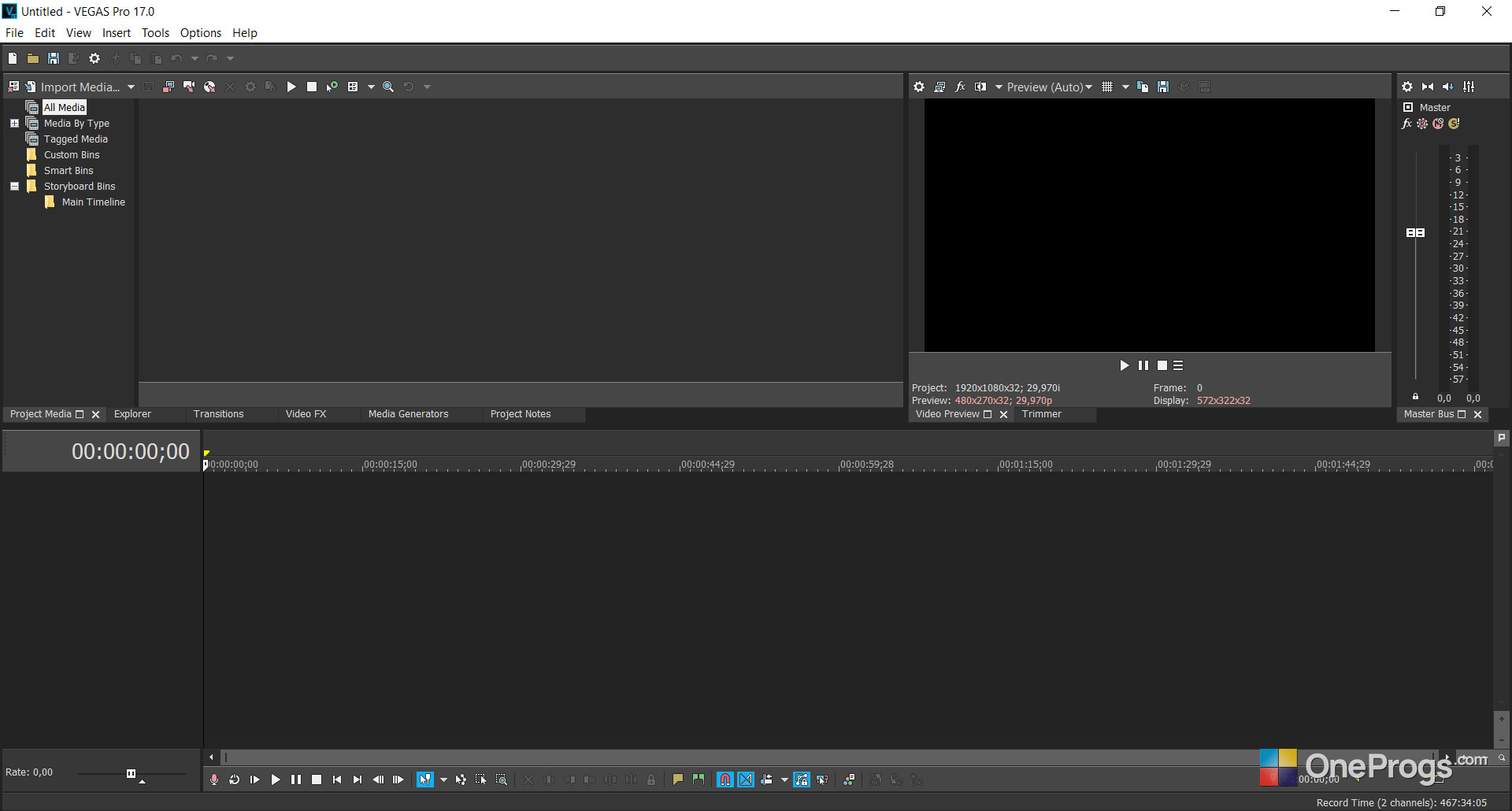
Task: Save the project with the floppy disk icon
Action: [x=54, y=58]
